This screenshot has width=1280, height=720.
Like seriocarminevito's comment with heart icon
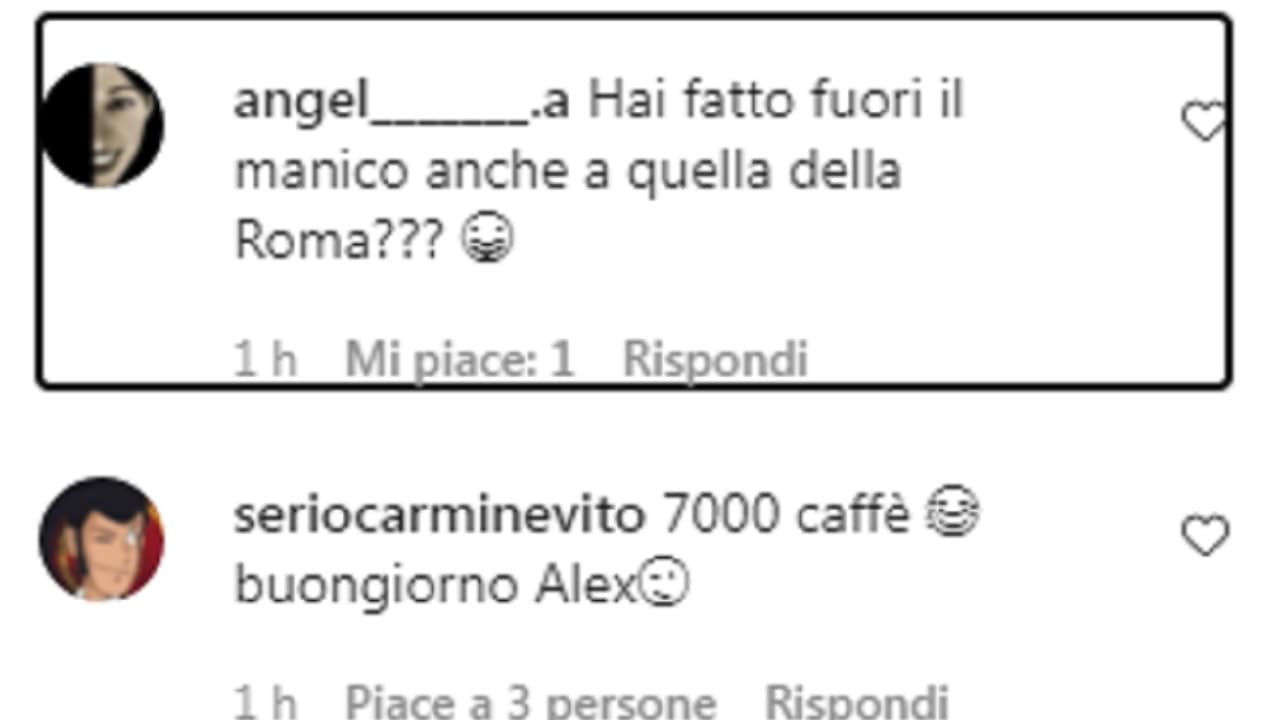1205,537
